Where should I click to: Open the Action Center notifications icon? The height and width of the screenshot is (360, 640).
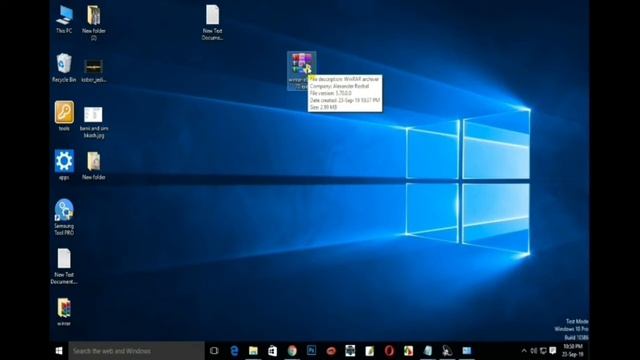(x=553, y=351)
